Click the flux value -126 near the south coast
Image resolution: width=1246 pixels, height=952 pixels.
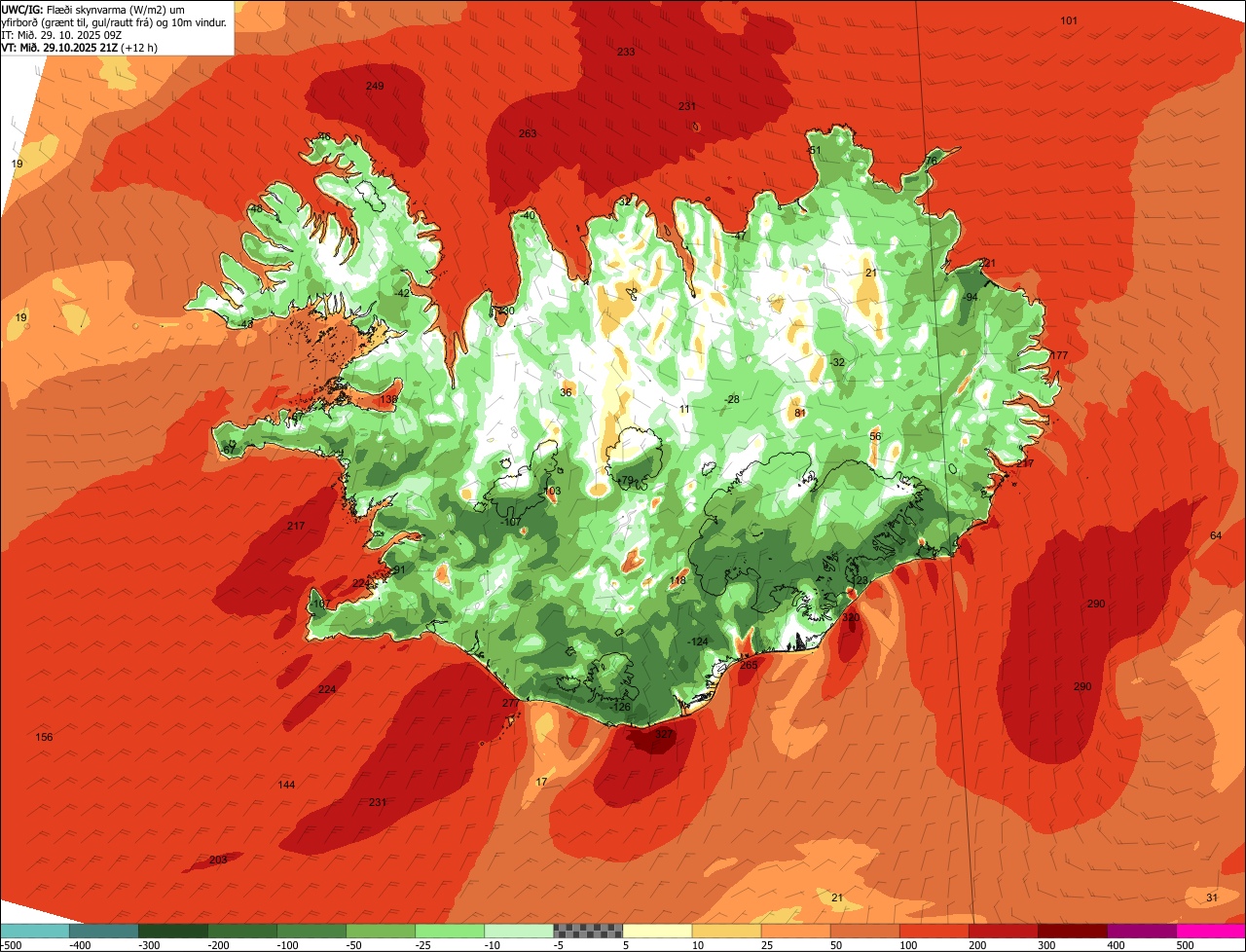[620, 707]
